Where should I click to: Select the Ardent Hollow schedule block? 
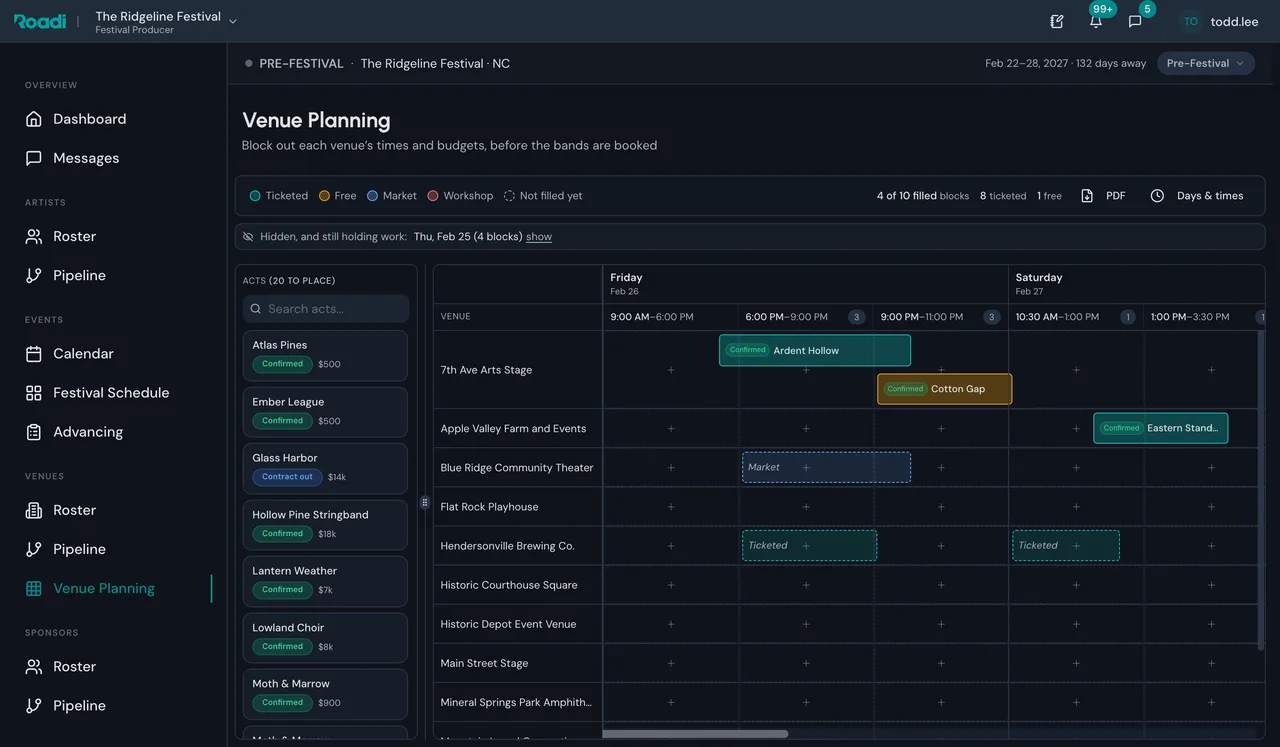[x=815, y=350]
